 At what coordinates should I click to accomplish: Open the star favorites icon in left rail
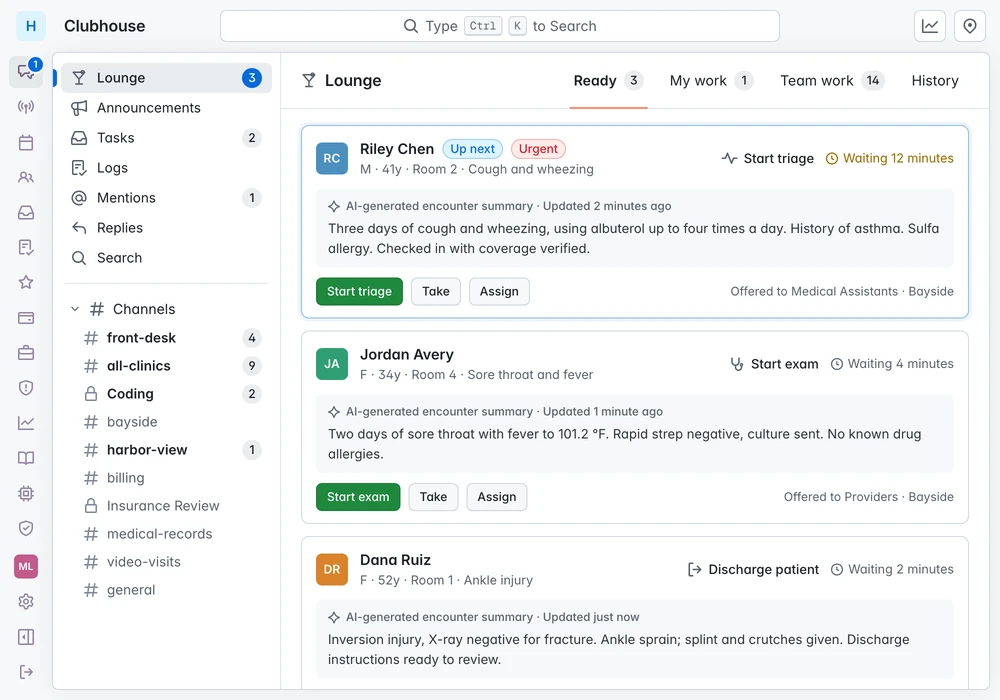[x=26, y=282]
